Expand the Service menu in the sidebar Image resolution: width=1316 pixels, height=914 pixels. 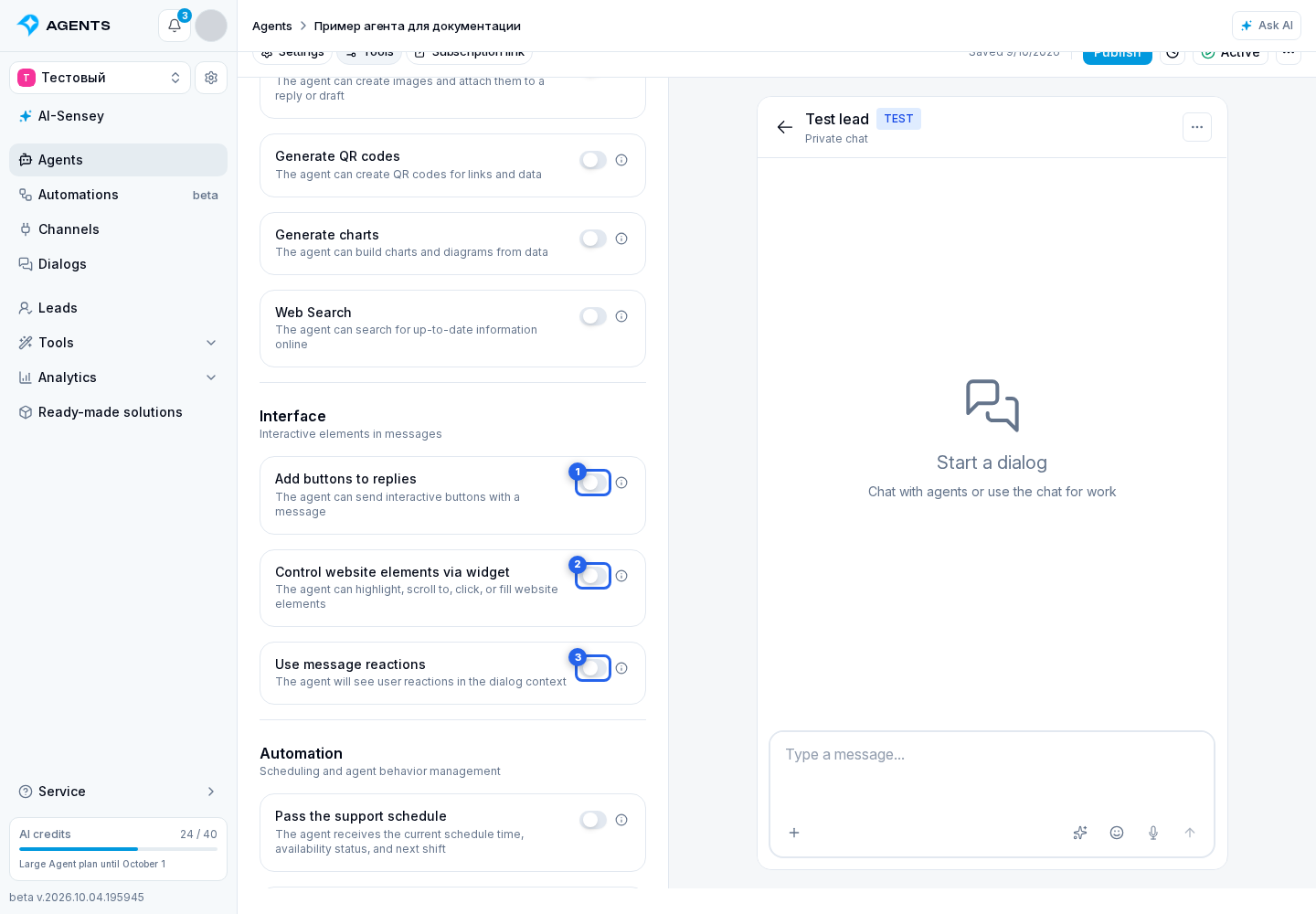click(x=118, y=792)
